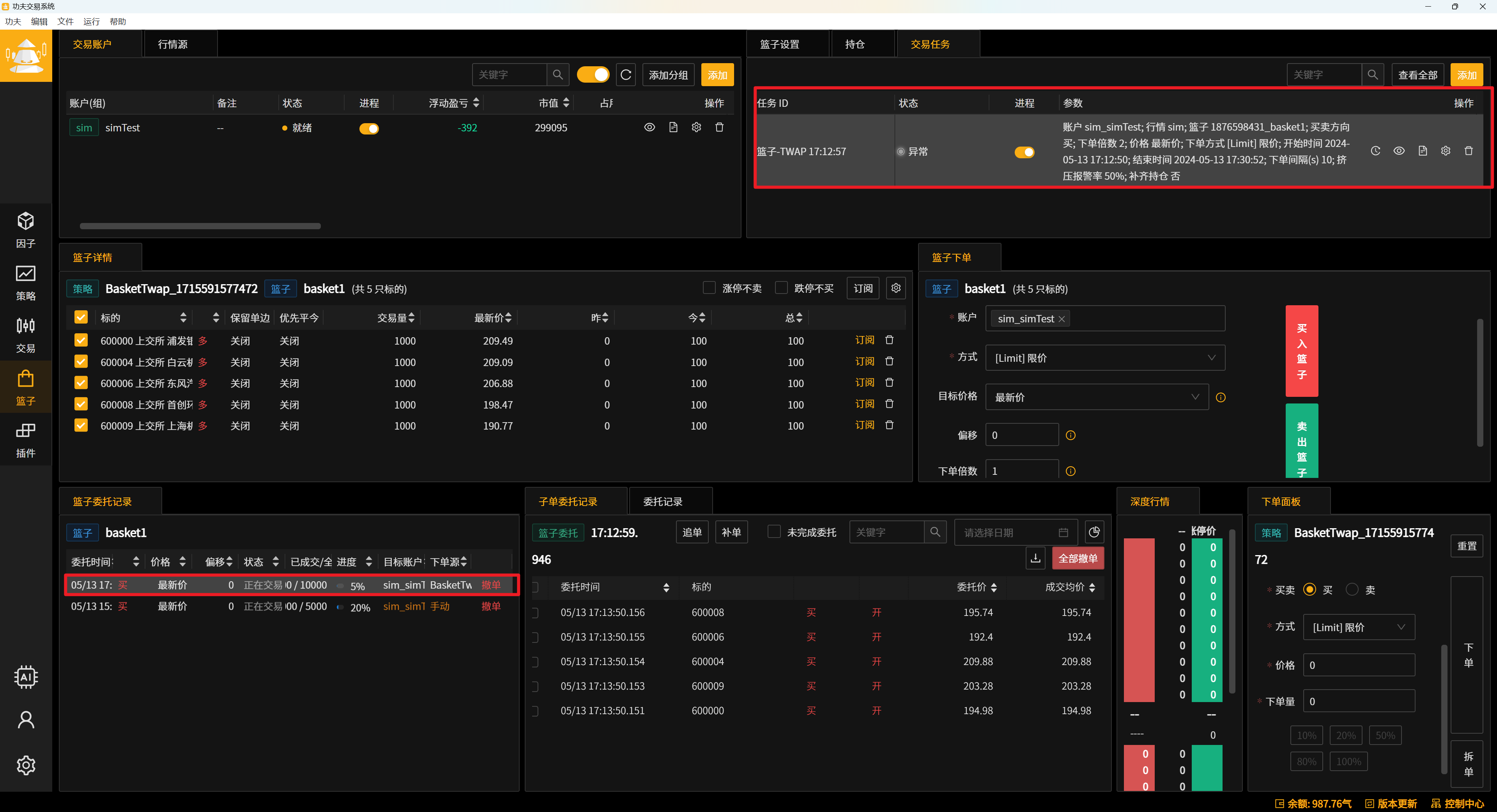Switch to the 持仓 tab
Screen dimensions: 1497x812
point(855,44)
